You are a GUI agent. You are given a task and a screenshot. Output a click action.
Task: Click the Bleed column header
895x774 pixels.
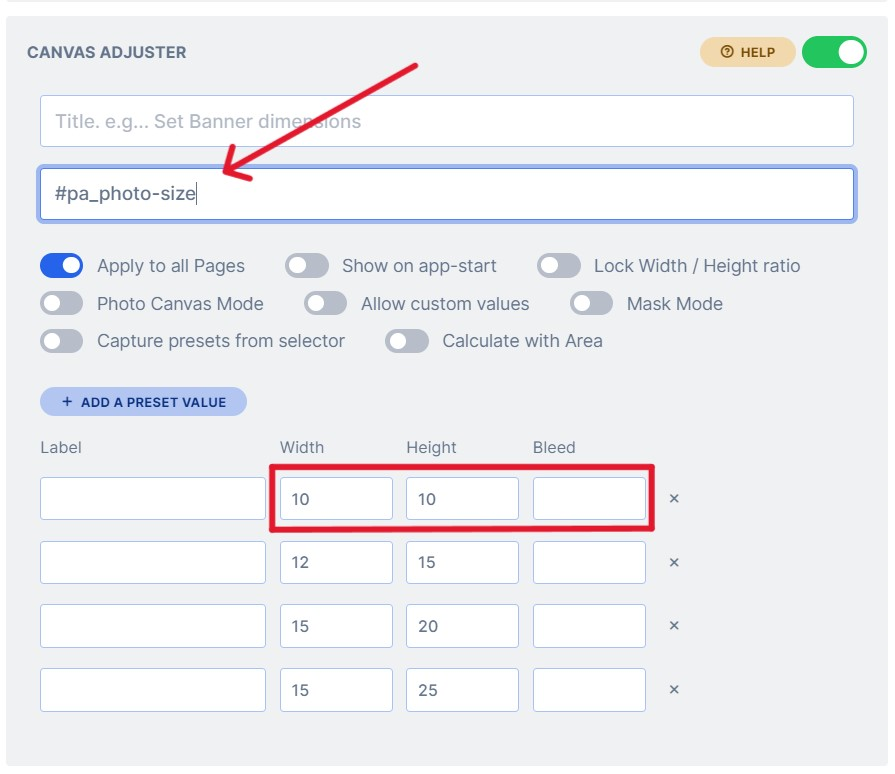pos(554,447)
